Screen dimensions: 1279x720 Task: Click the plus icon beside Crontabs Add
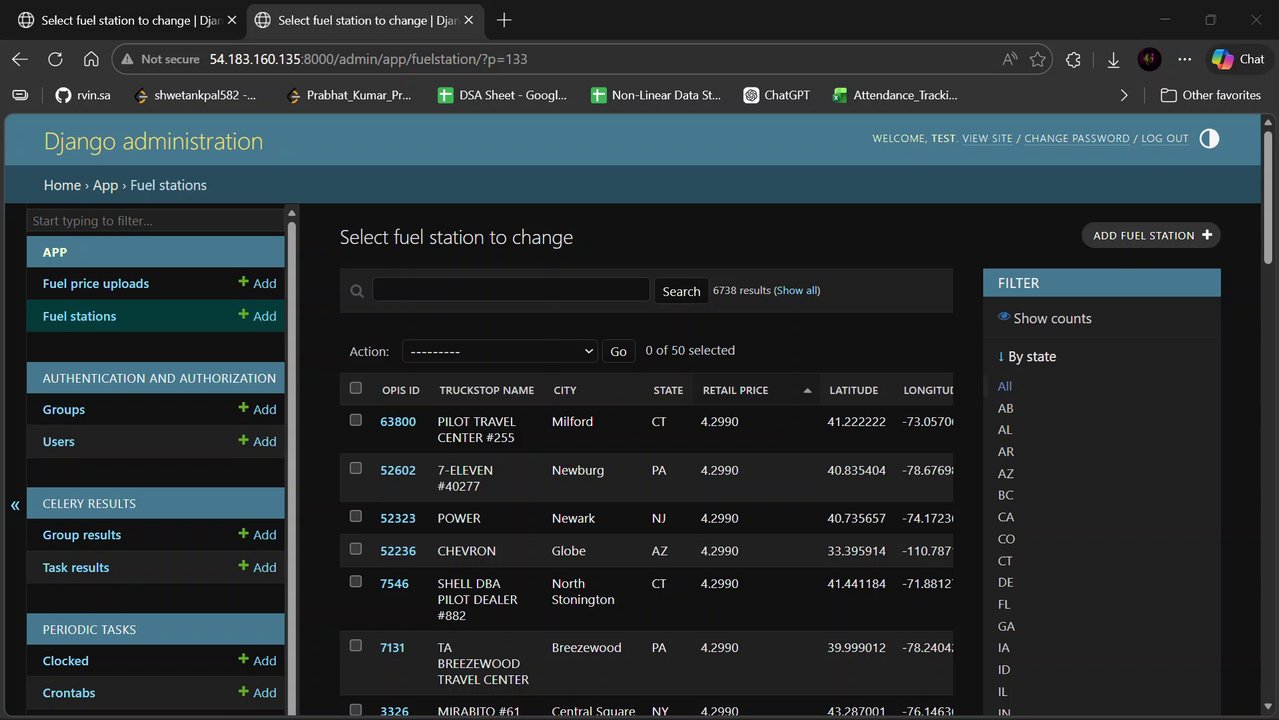coord(243,692)
